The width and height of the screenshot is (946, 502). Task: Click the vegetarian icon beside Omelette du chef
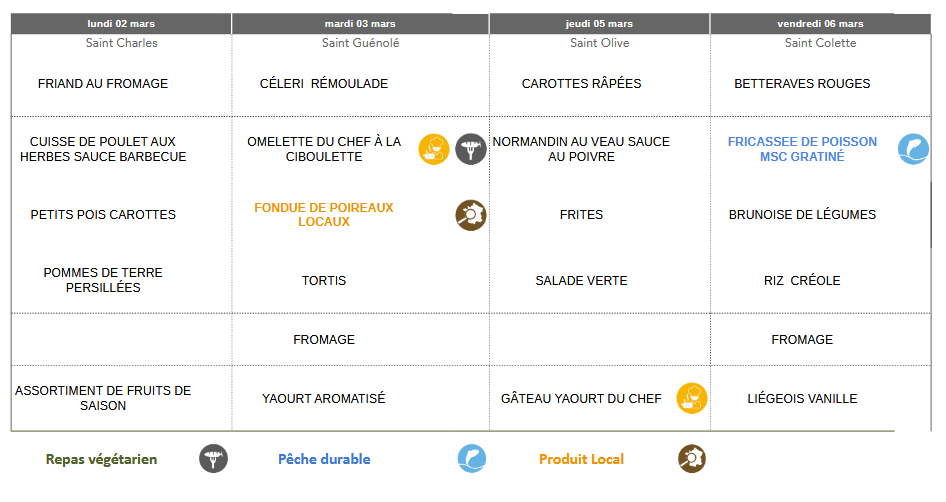point(470,149)
